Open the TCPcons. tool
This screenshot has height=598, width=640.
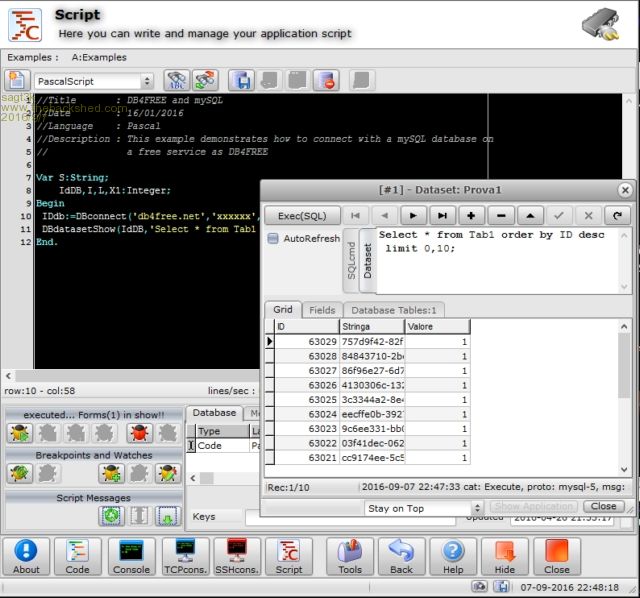click(184, 557)
